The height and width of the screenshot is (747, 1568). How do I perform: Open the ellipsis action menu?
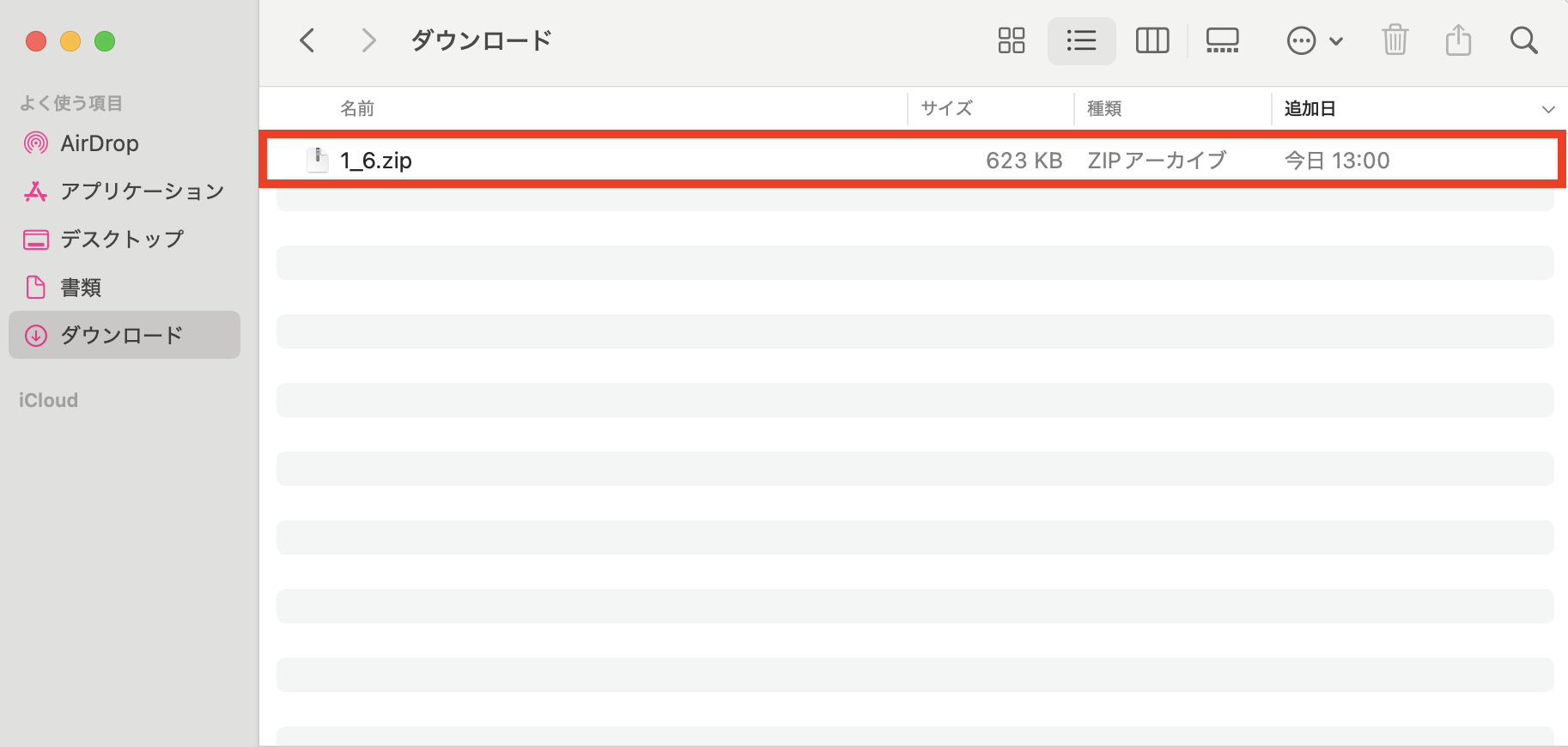pos(1314,40)
